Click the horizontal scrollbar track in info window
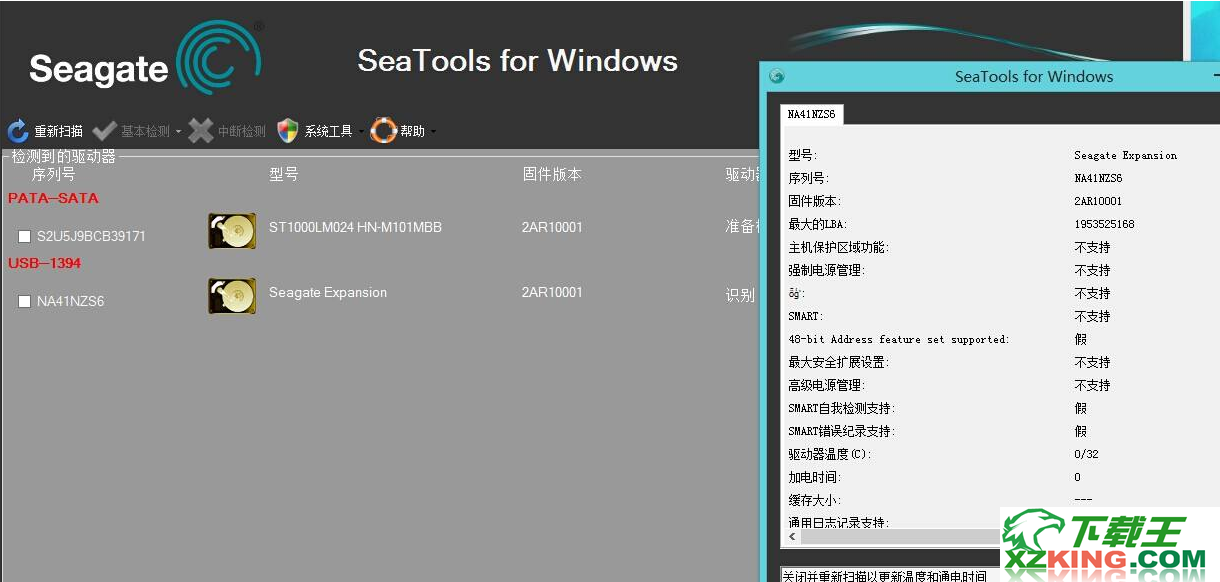Viewport: 1220px width, 582px height. [900, 537]
